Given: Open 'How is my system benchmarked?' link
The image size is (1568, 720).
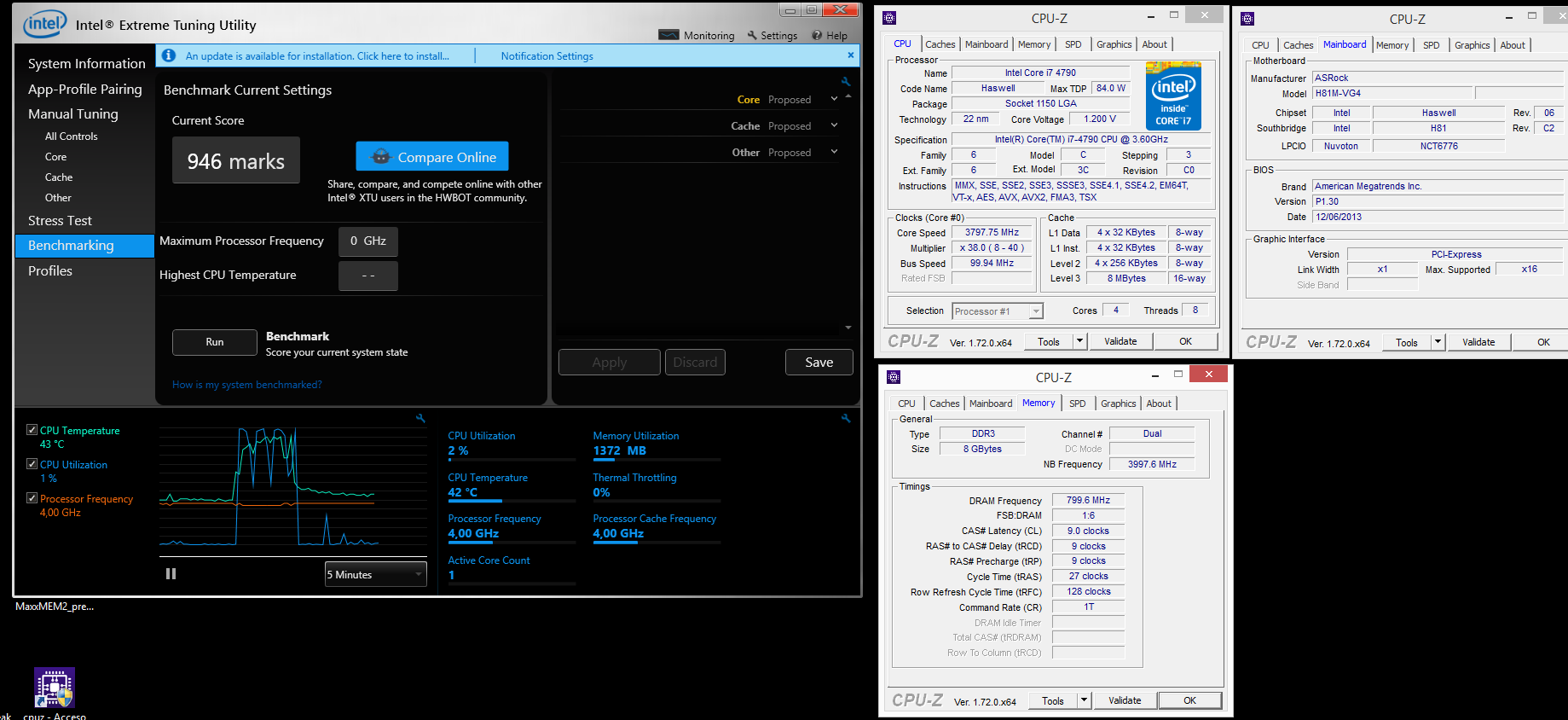Looking at the screenshot, I should point(247,385).
